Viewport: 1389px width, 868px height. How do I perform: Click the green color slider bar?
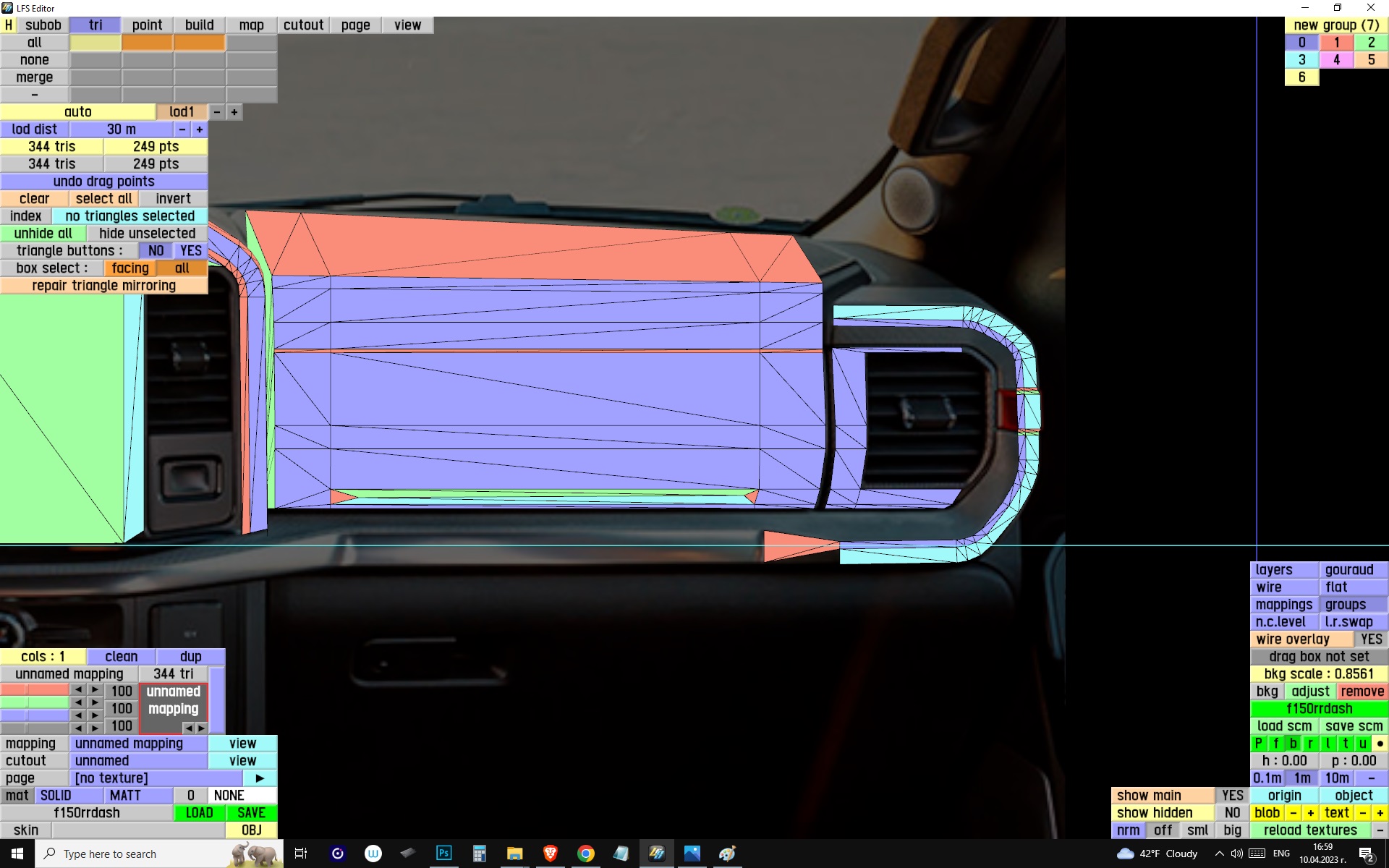point(35,702)
